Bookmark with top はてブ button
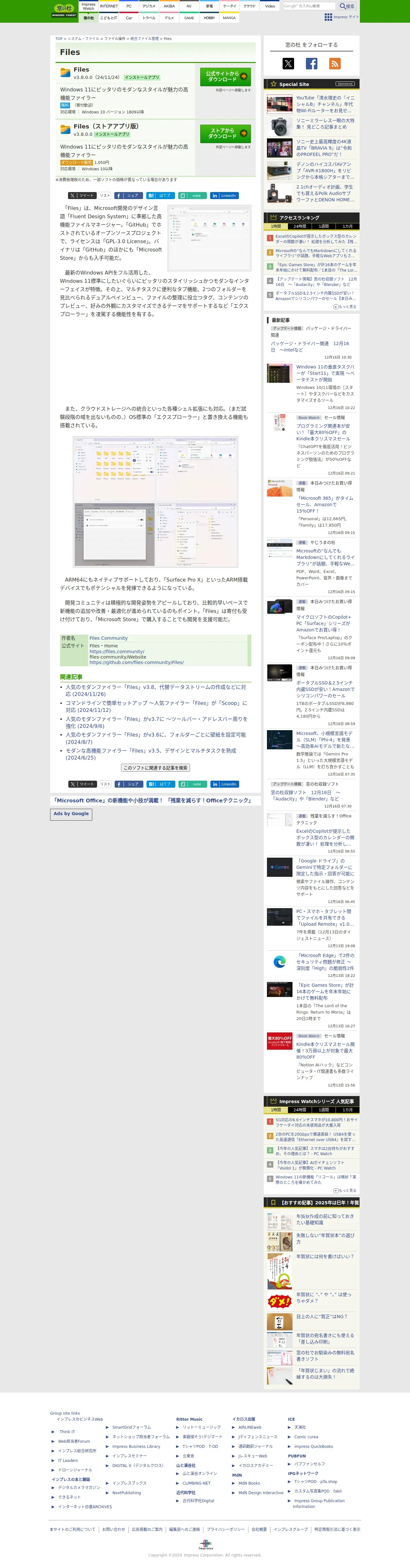This screenshot has width=410, height=1568. coord(161,195)
